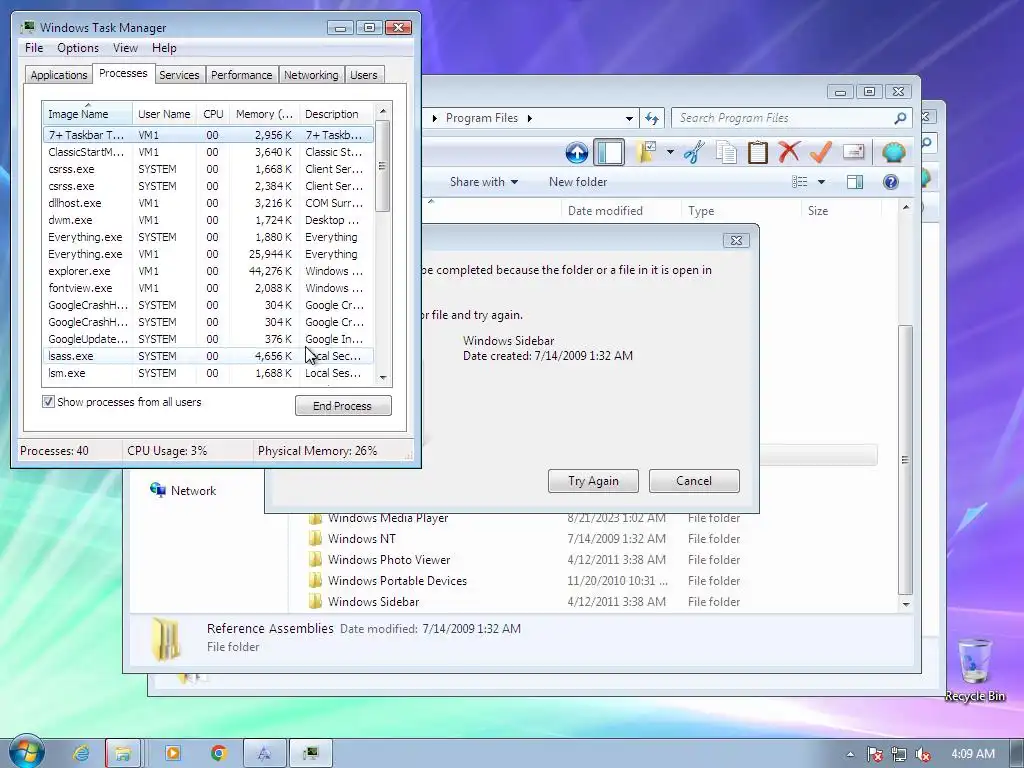Image resolution: width=1024 pixels, height=768 pixels.
Task: Launch Google Chrome from the taskbar
Action: click(x=219, y=754)
